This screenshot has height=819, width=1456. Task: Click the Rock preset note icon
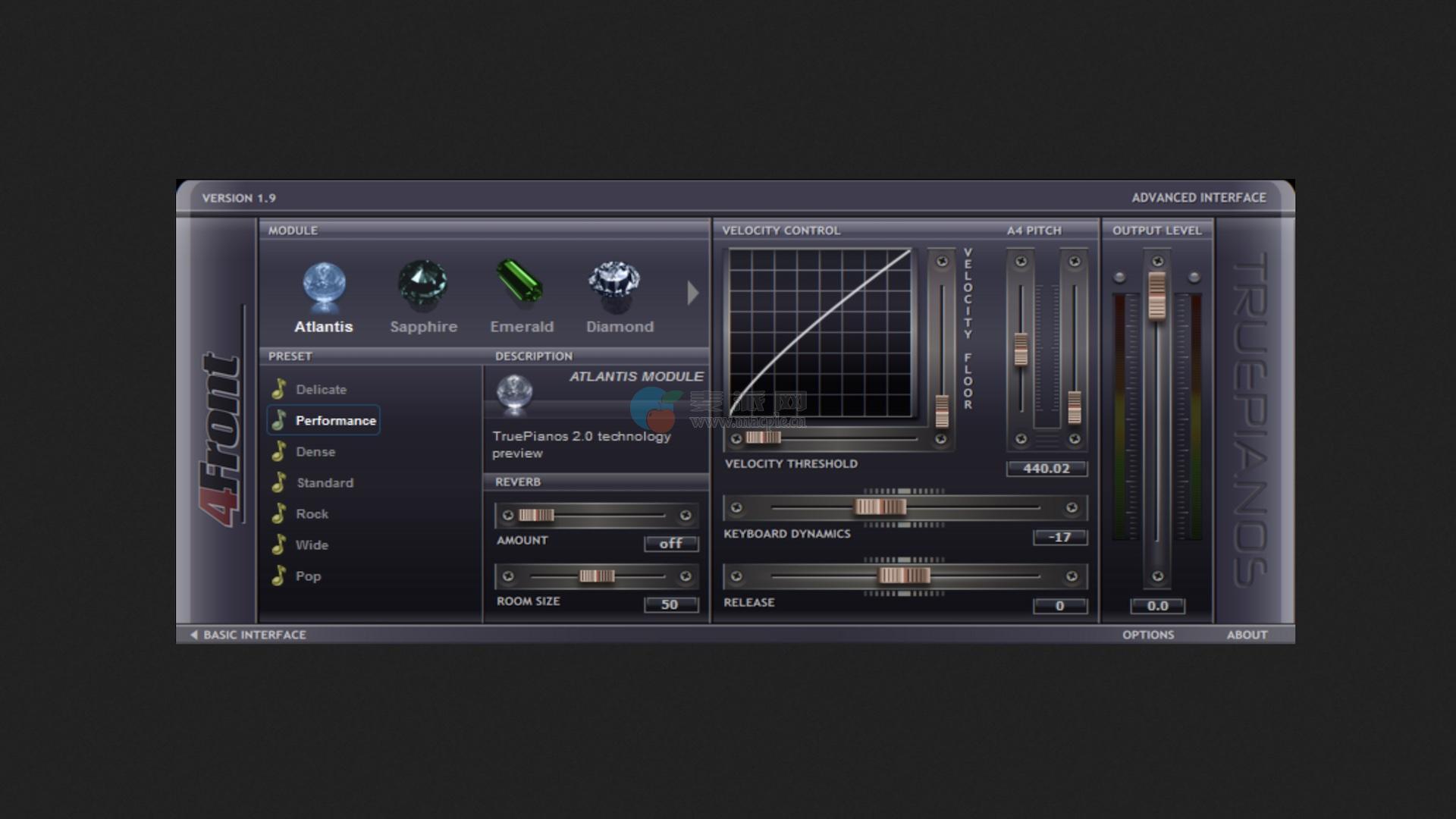point(279,513)
